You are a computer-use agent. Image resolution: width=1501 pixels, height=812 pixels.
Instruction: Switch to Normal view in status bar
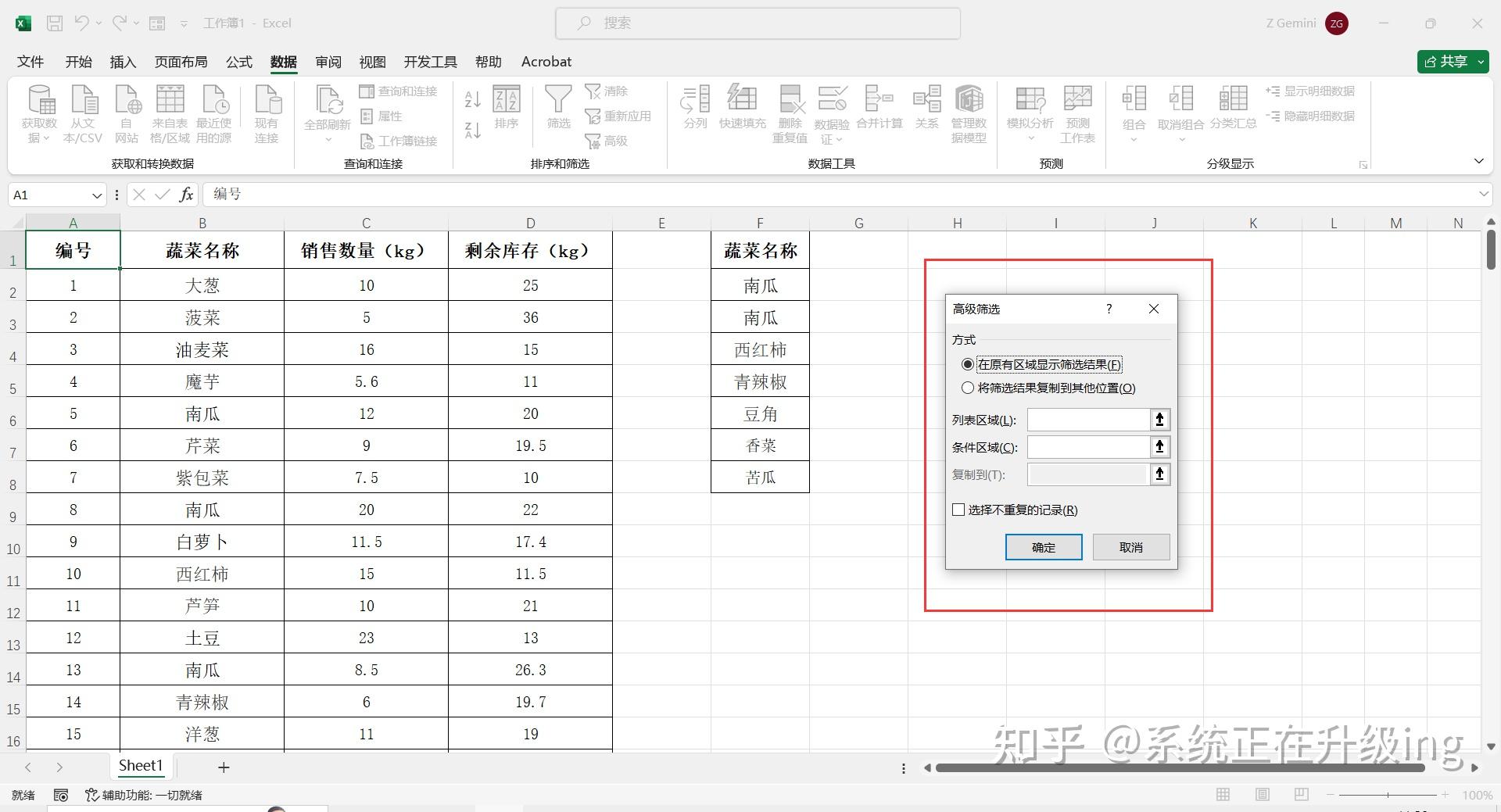[x=1223, y=795]
